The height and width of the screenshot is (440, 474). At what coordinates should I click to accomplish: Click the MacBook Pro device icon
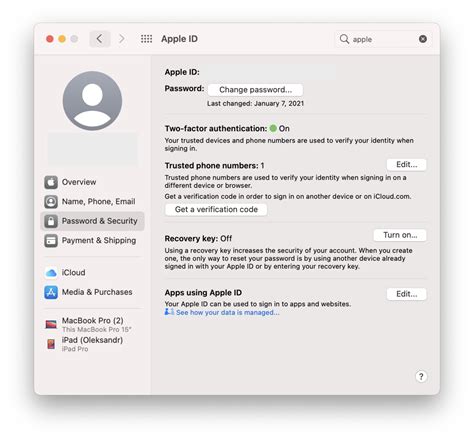click(51, 324)
